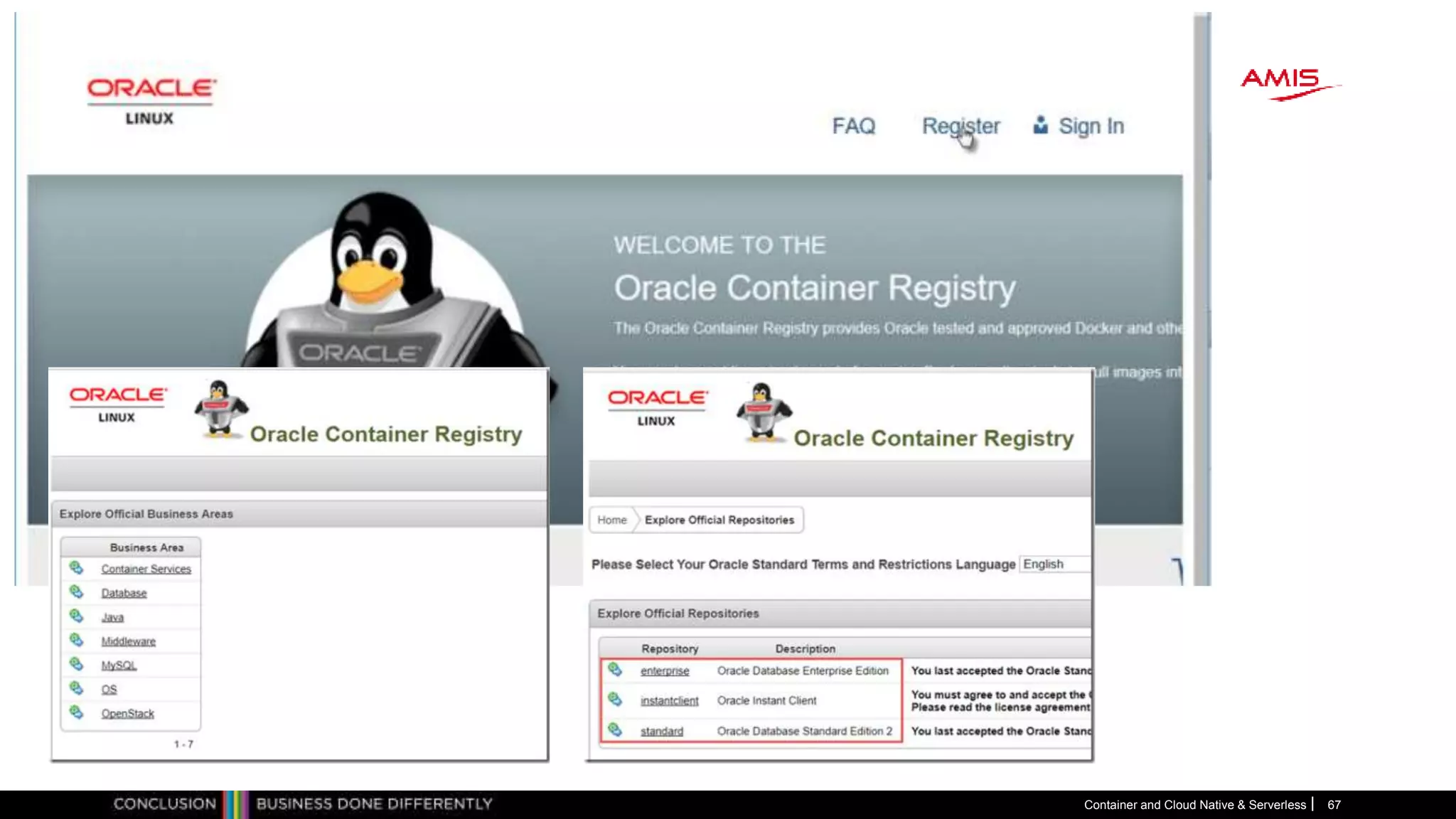The image size is (1456, 819).
Task: Click the Description column header
Action: pyautogui.click(x=805, y=649)
